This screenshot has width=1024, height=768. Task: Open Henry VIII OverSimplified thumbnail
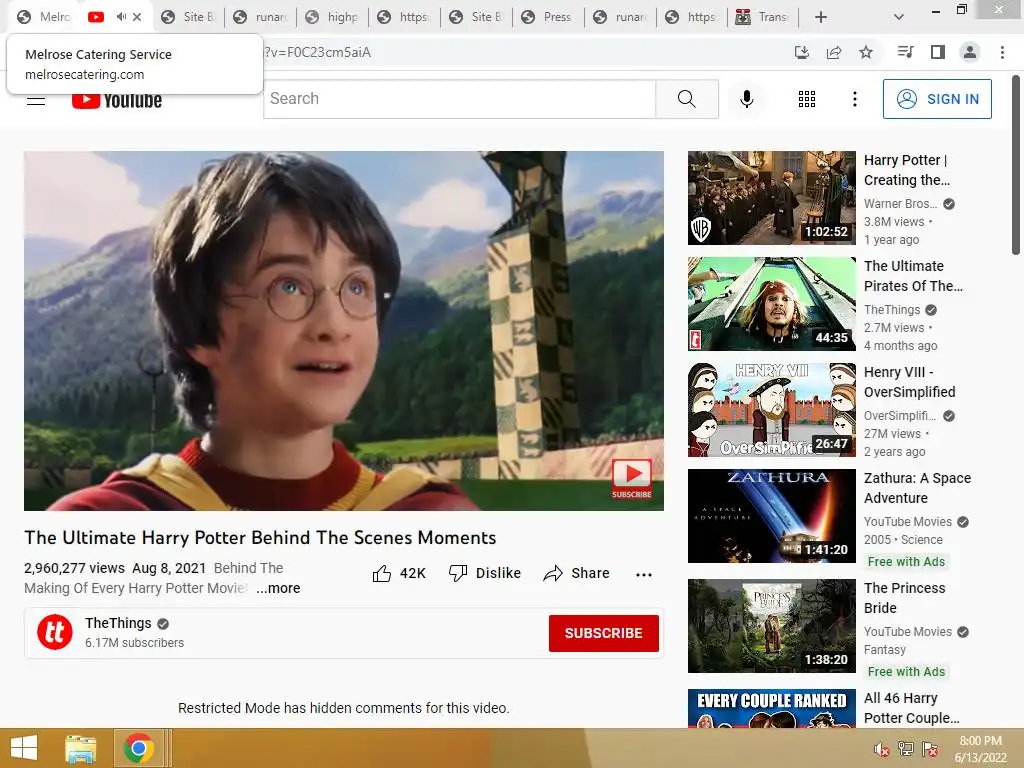[x=771, y=409]
